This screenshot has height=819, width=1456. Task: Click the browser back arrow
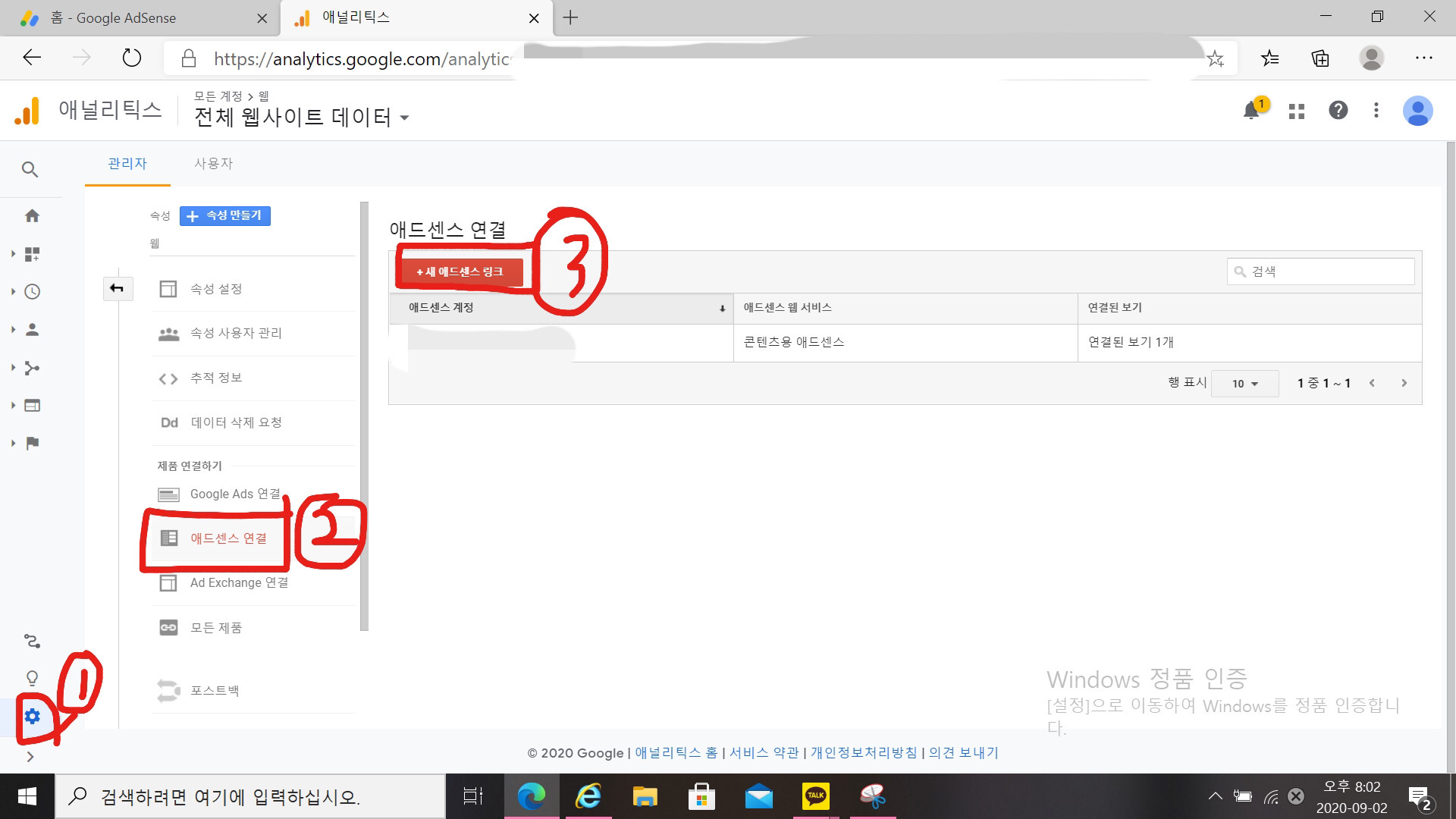coord(32,58)
